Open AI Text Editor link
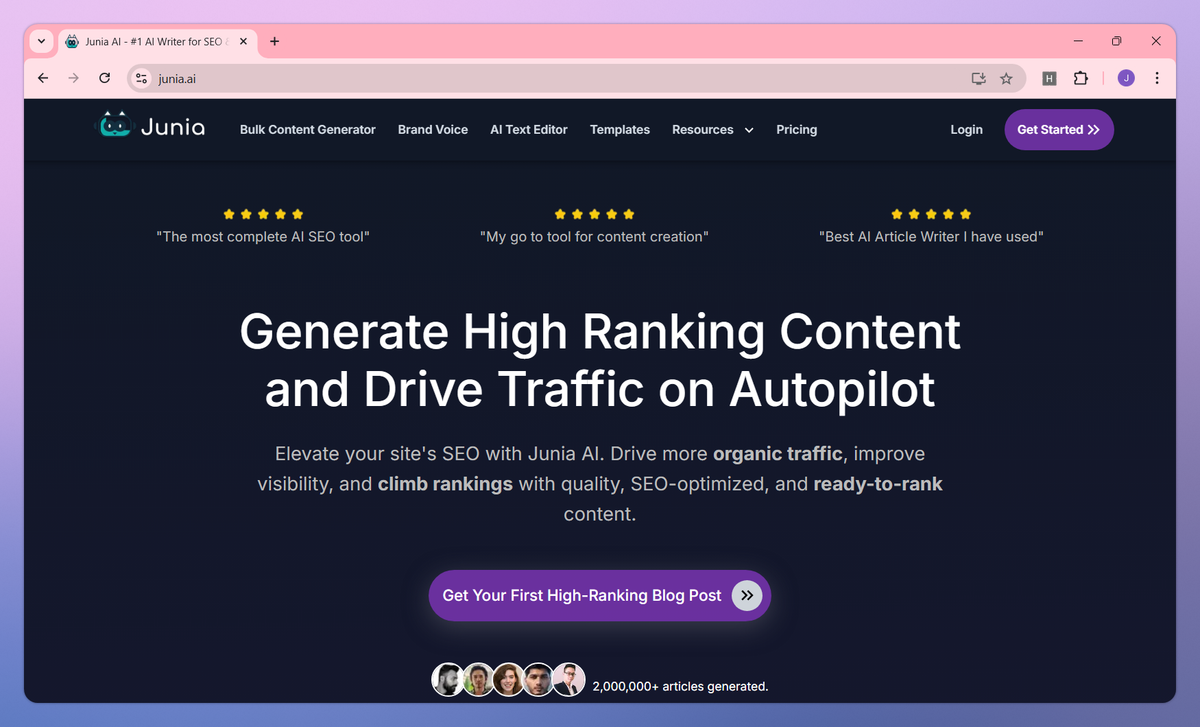 click(x=529, y=130)
